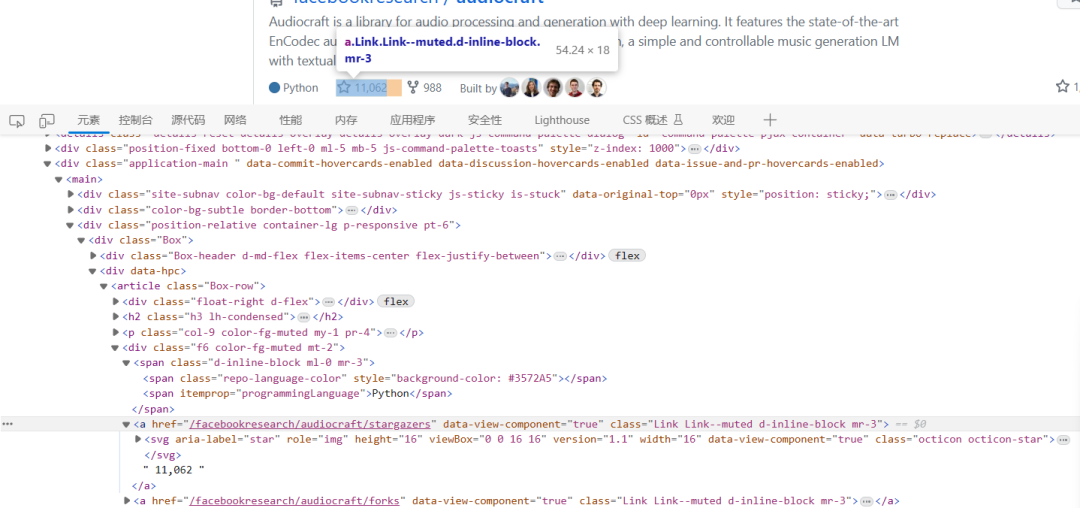The image size is (1080, 508).
Task: Expand the position-fixed bottom-0 div node
Action: (48, 149)
